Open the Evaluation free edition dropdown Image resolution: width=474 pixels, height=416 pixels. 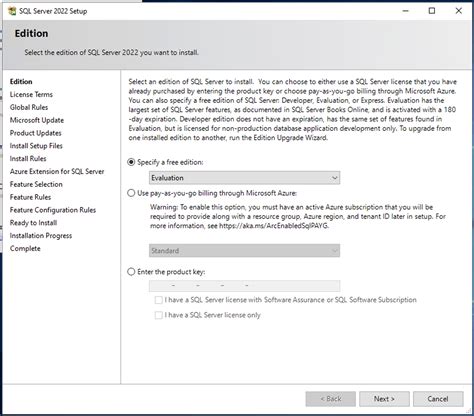(244, 178)
